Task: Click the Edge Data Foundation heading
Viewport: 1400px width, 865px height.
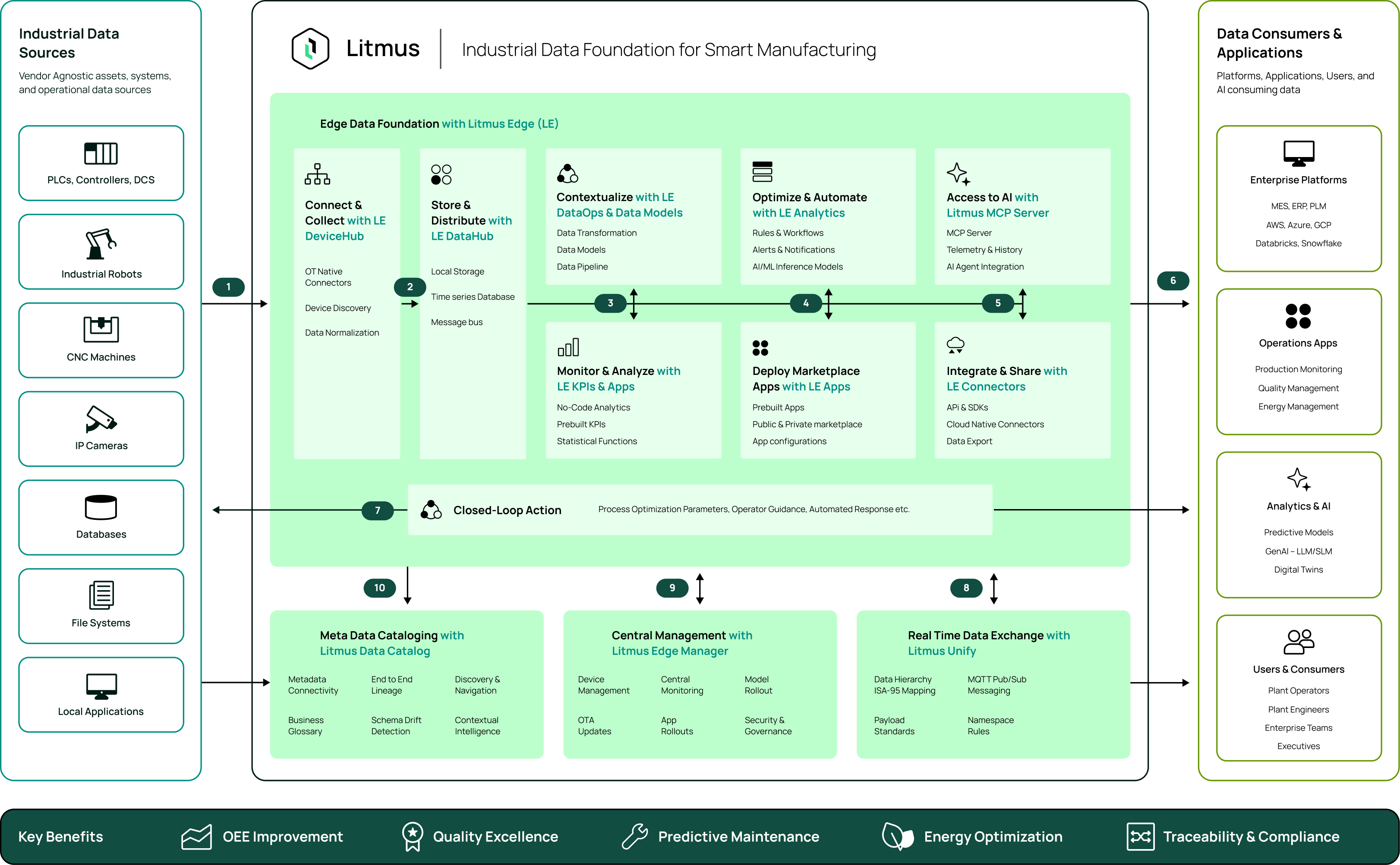Action: pyautogui.click(x=439, y=124)
